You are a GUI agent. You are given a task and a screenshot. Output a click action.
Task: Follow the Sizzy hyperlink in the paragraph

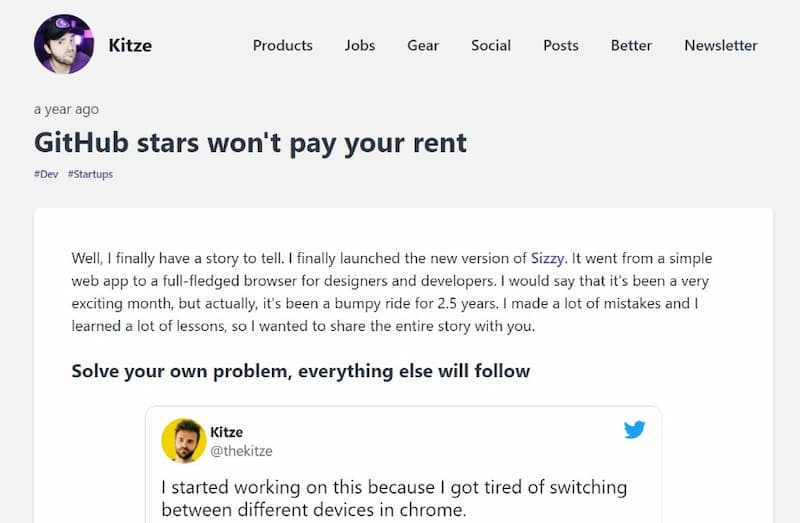[547, 258]
